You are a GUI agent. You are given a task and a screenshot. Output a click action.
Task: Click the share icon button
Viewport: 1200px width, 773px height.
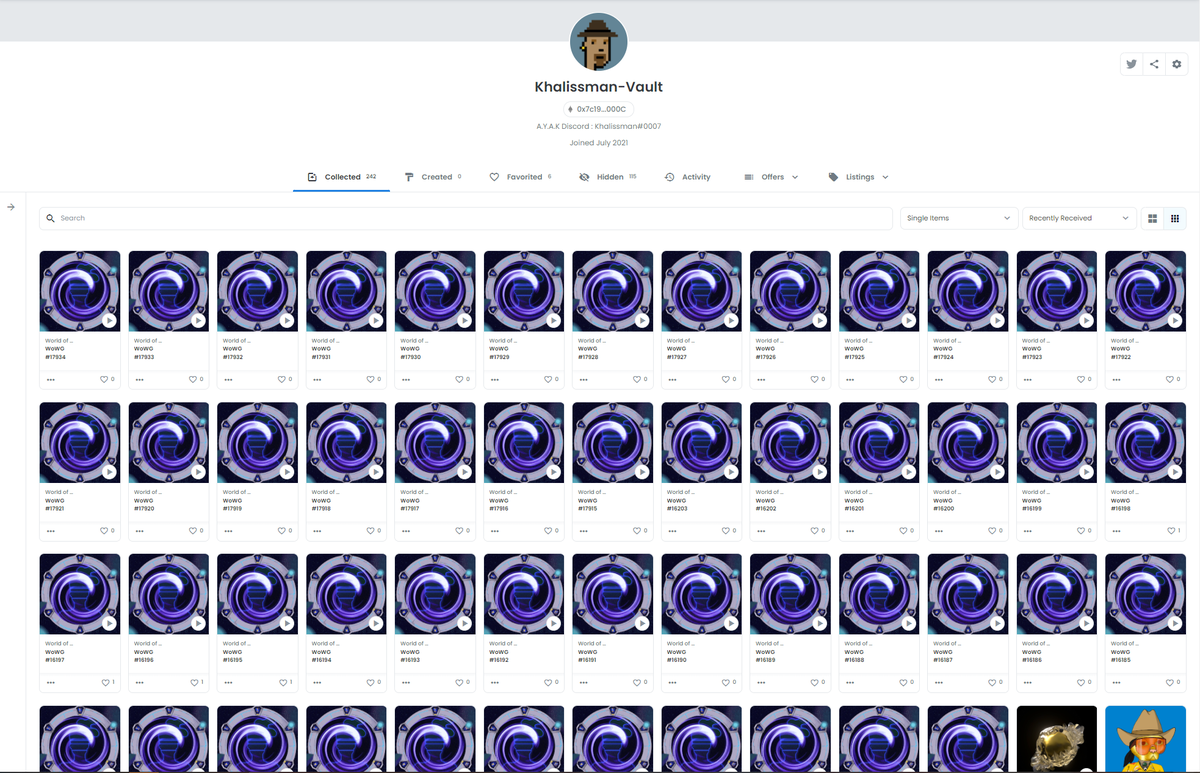coord(1154,64)
